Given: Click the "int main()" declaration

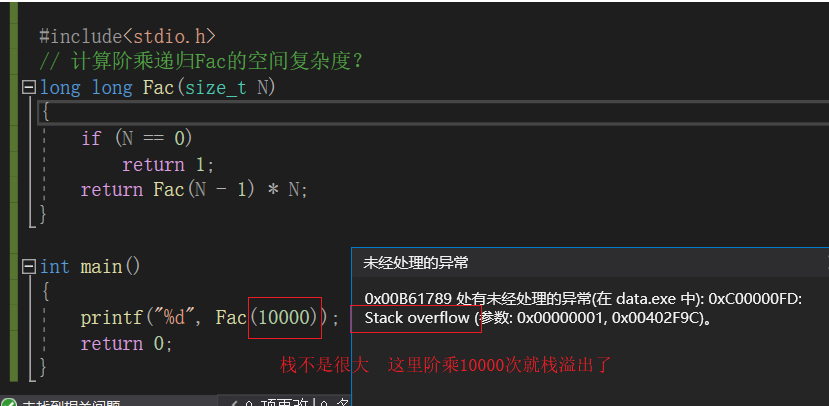Looking at the screenshot, I should [90, 266].
